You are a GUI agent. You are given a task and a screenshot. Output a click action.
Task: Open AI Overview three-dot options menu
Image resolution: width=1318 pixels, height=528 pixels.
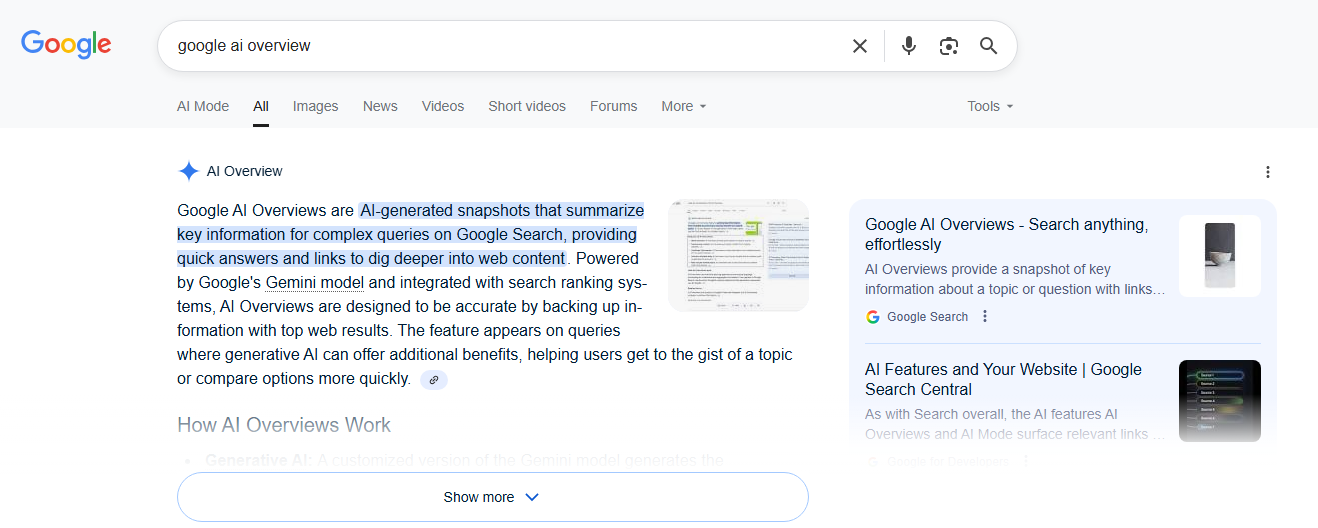1268,172
